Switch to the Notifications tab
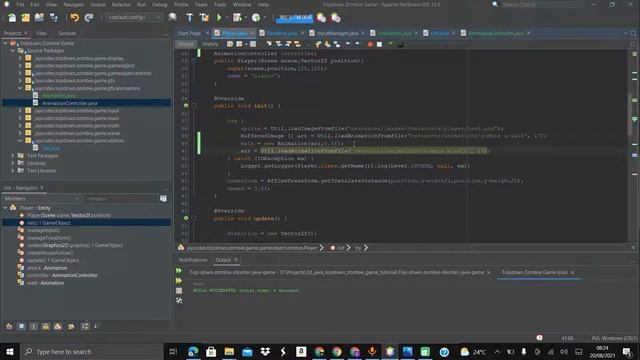 (x=193, y=260)
